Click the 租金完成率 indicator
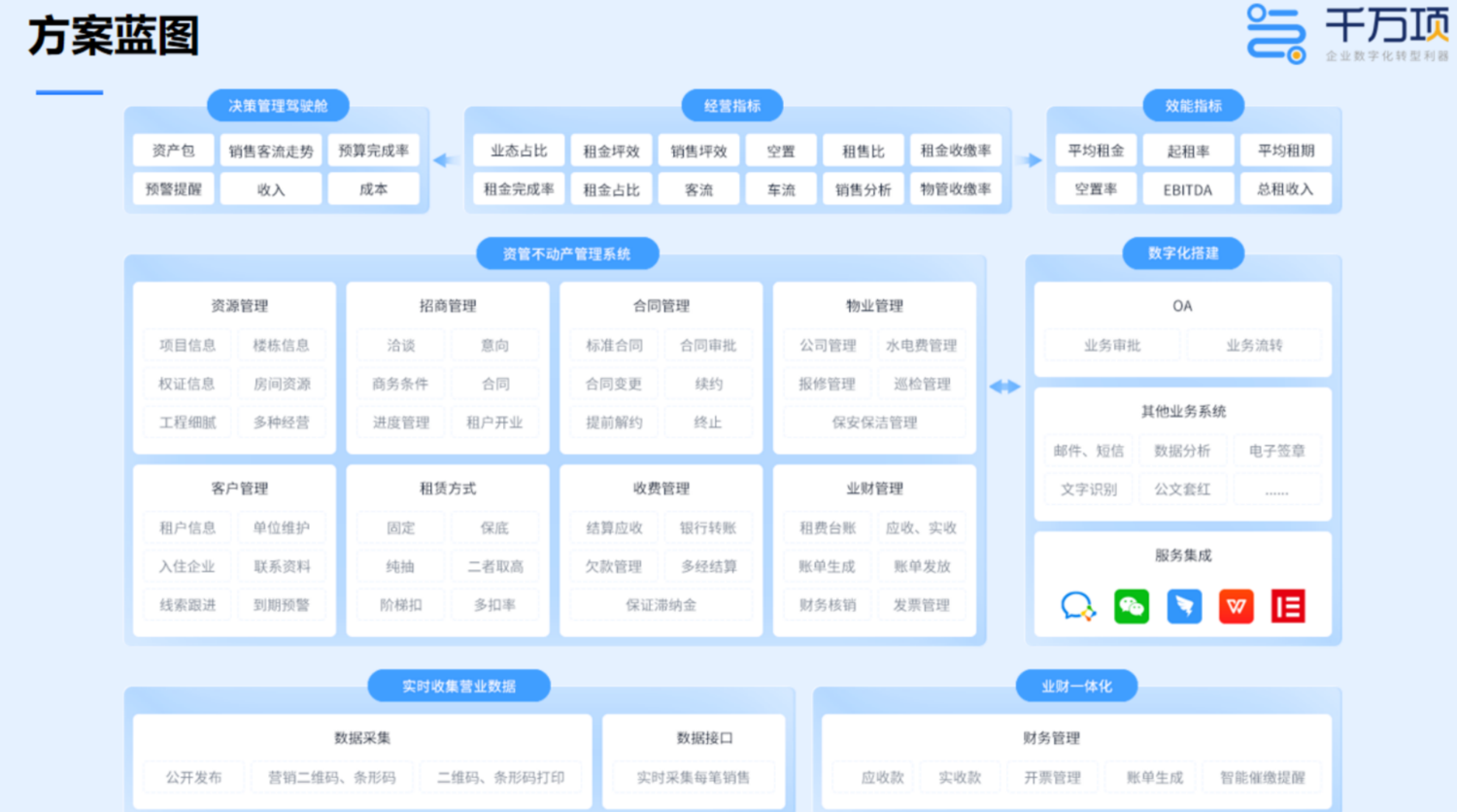The height and width of the screenshot is (812, 1457). pyautogui.click(x=519, y=189)
